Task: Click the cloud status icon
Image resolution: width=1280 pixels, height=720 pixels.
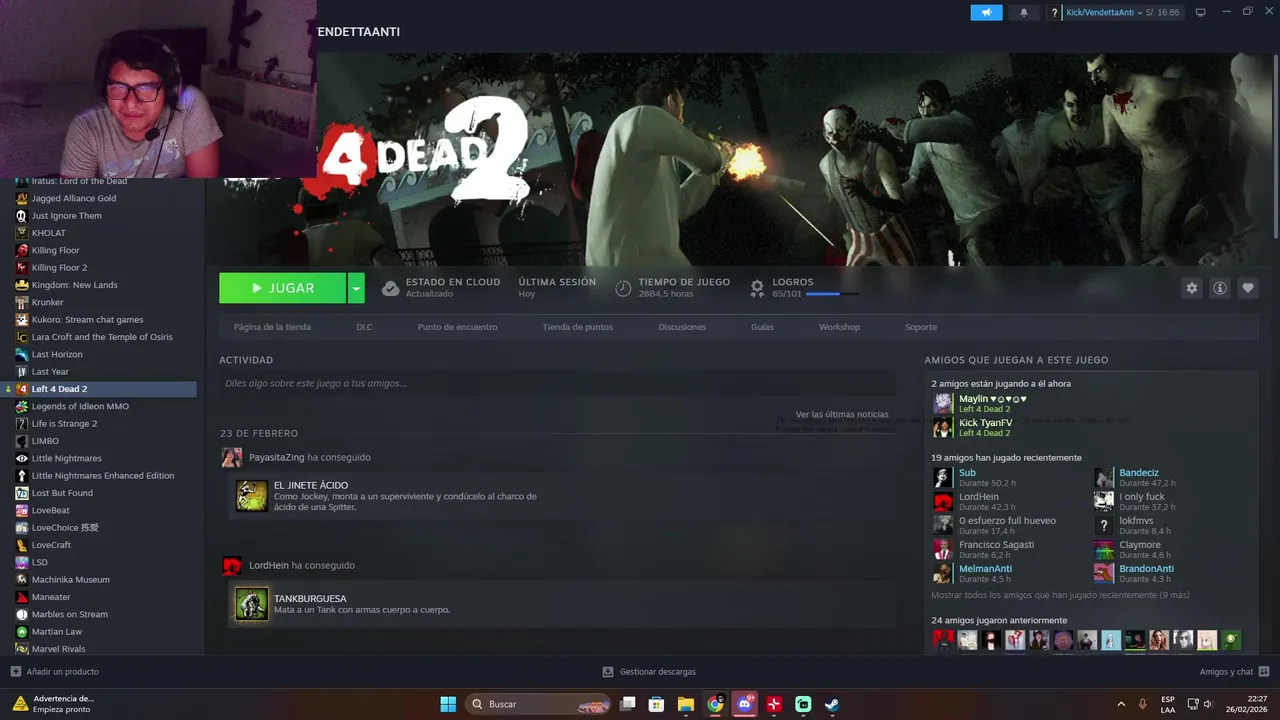Action: click(x=390, y=288)
